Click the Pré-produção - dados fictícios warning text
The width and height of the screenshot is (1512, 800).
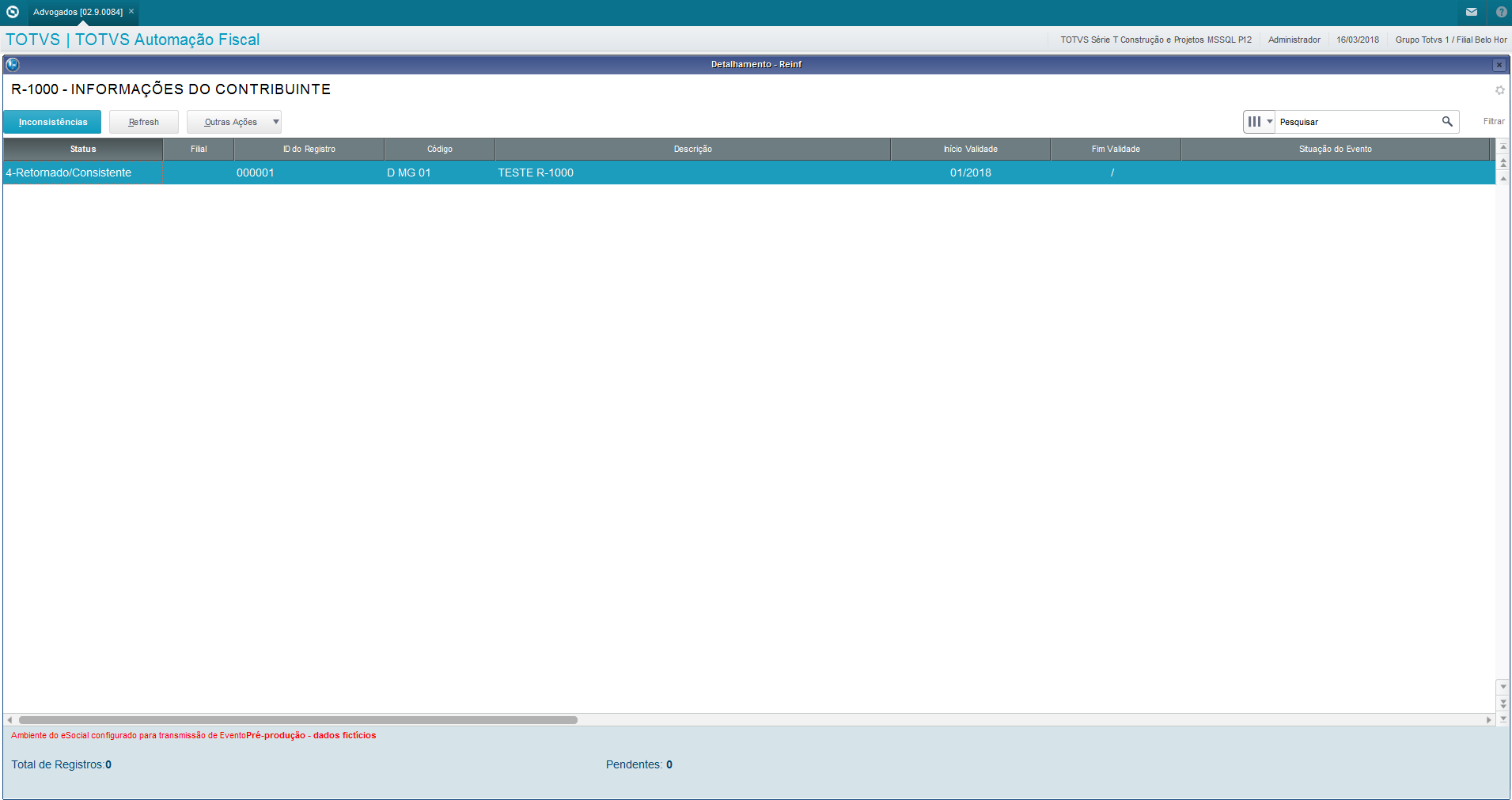click(x=311, y=735)
